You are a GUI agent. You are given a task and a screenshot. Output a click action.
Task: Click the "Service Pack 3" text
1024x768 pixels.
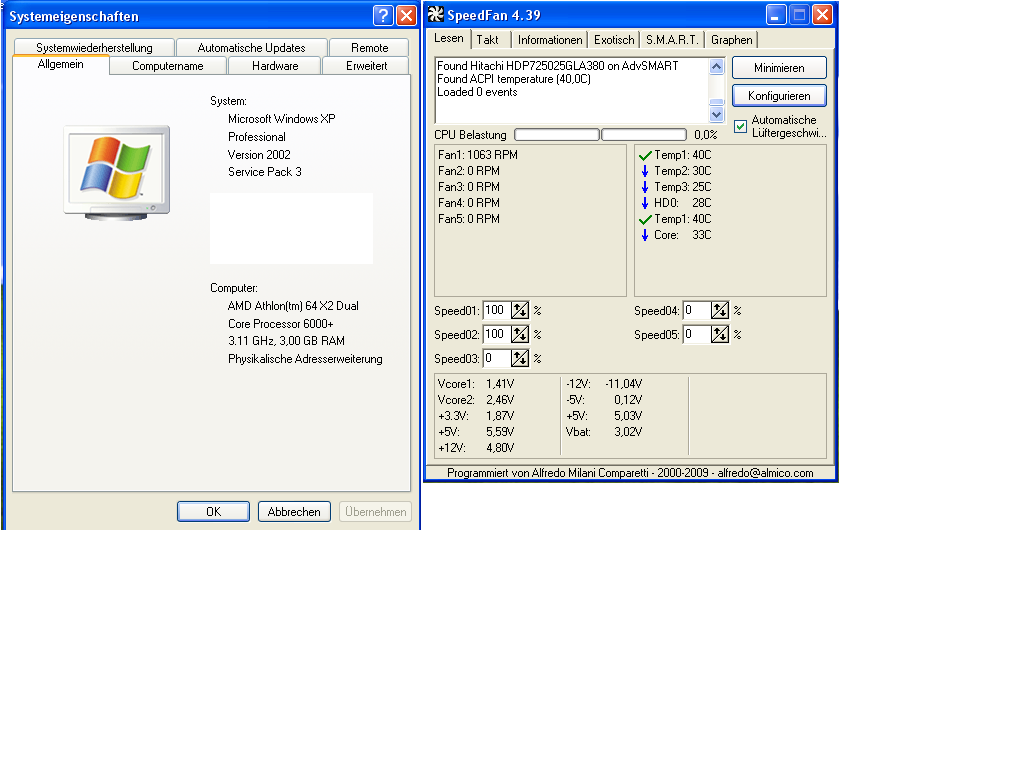coord(264,172)
